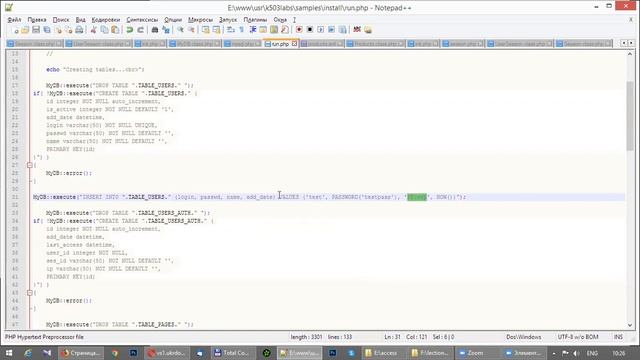This screenshot has width=640, height=360.
Task: Open the Правка menu
Action: coord(37,20)
